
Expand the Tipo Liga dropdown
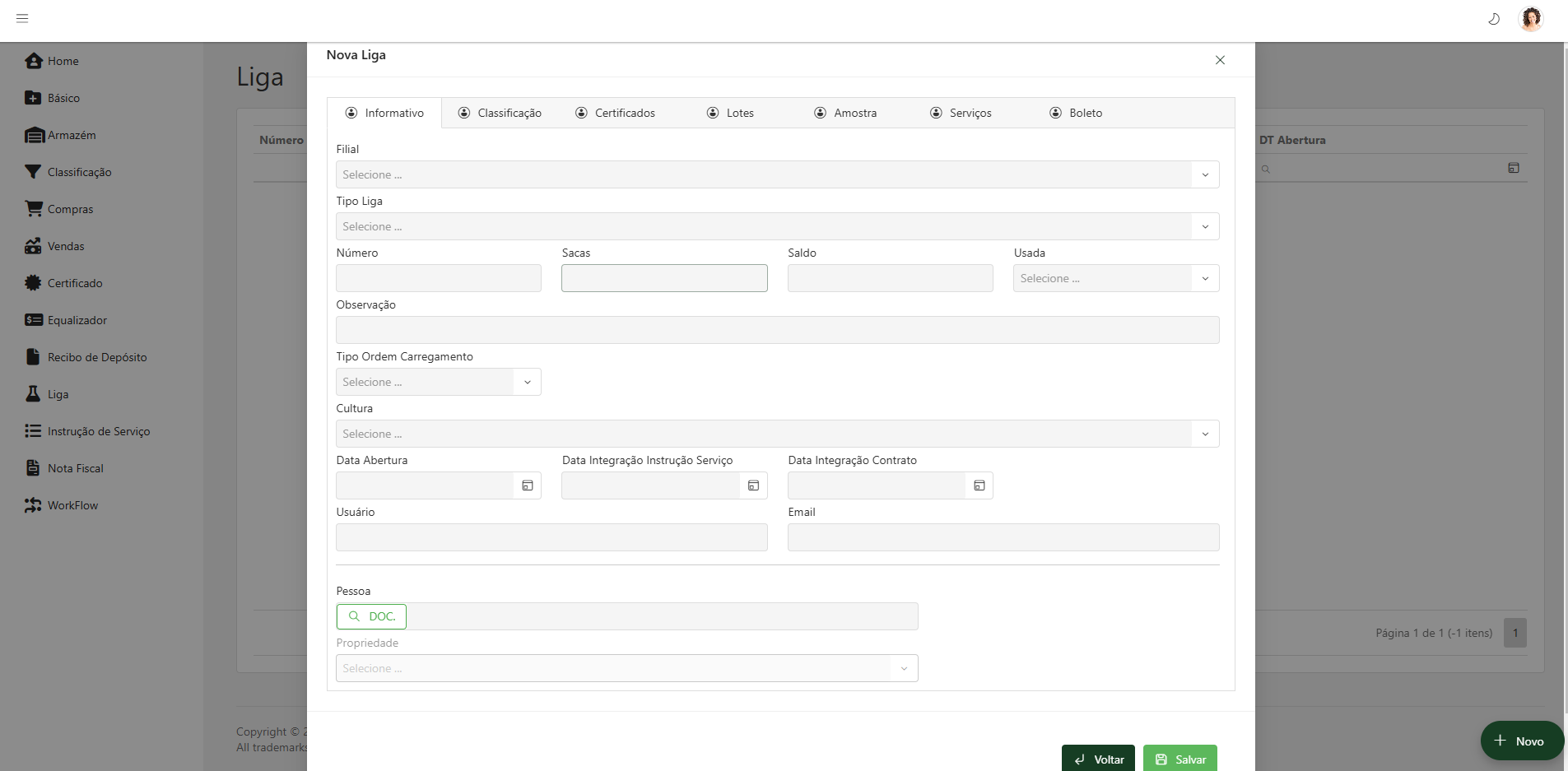1205,226
